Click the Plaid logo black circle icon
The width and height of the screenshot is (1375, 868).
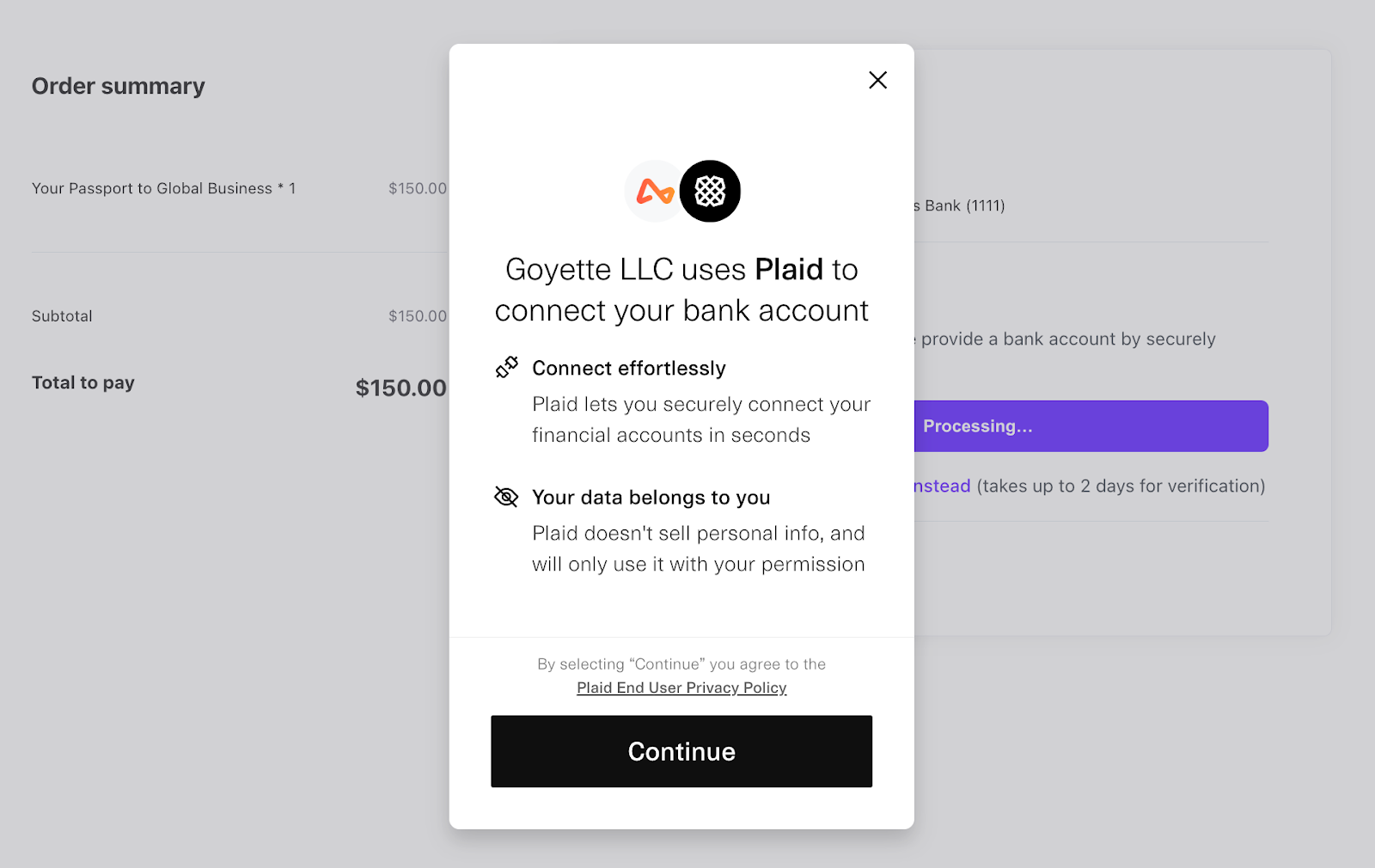coord(710,191)
